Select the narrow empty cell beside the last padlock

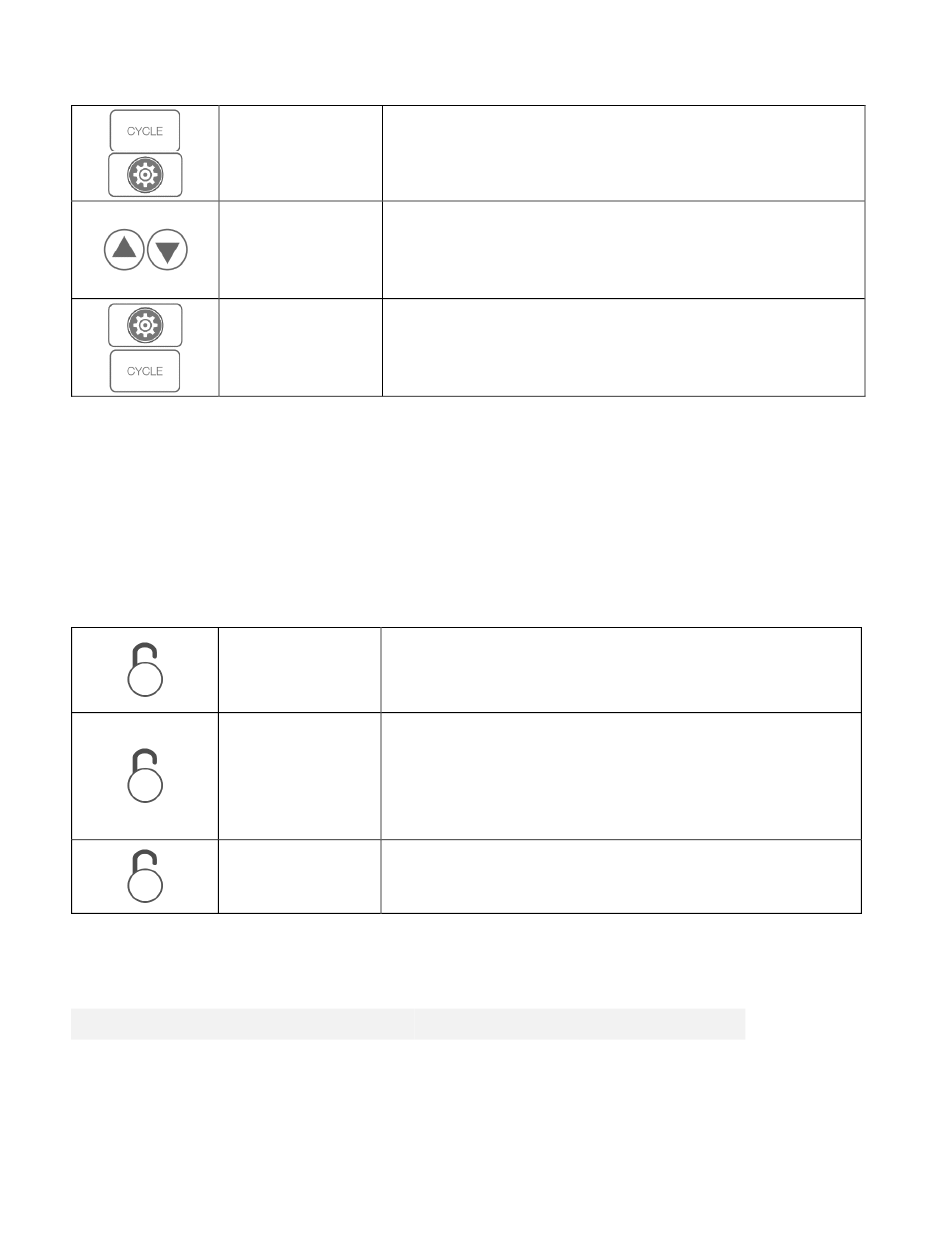click(300, 876)
